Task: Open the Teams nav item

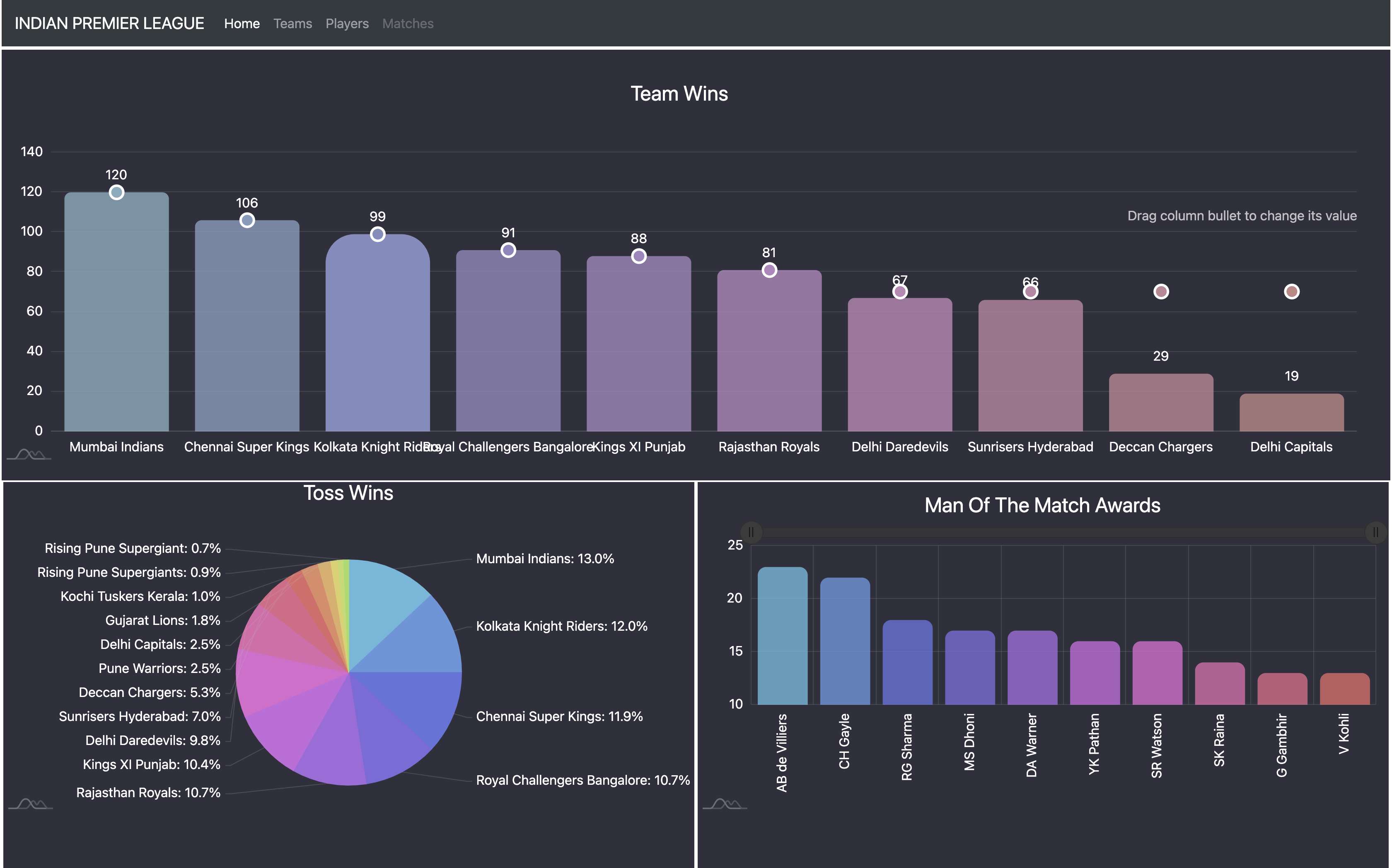Action: point(292,24)
